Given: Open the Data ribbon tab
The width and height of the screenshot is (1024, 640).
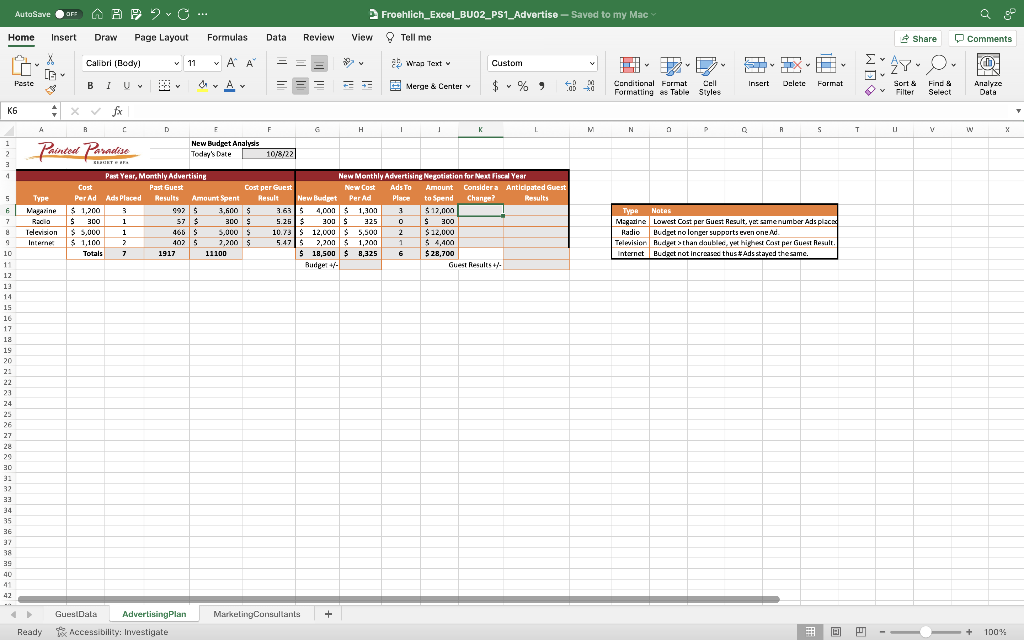Looking at the screenshot, I should (276, 37).
